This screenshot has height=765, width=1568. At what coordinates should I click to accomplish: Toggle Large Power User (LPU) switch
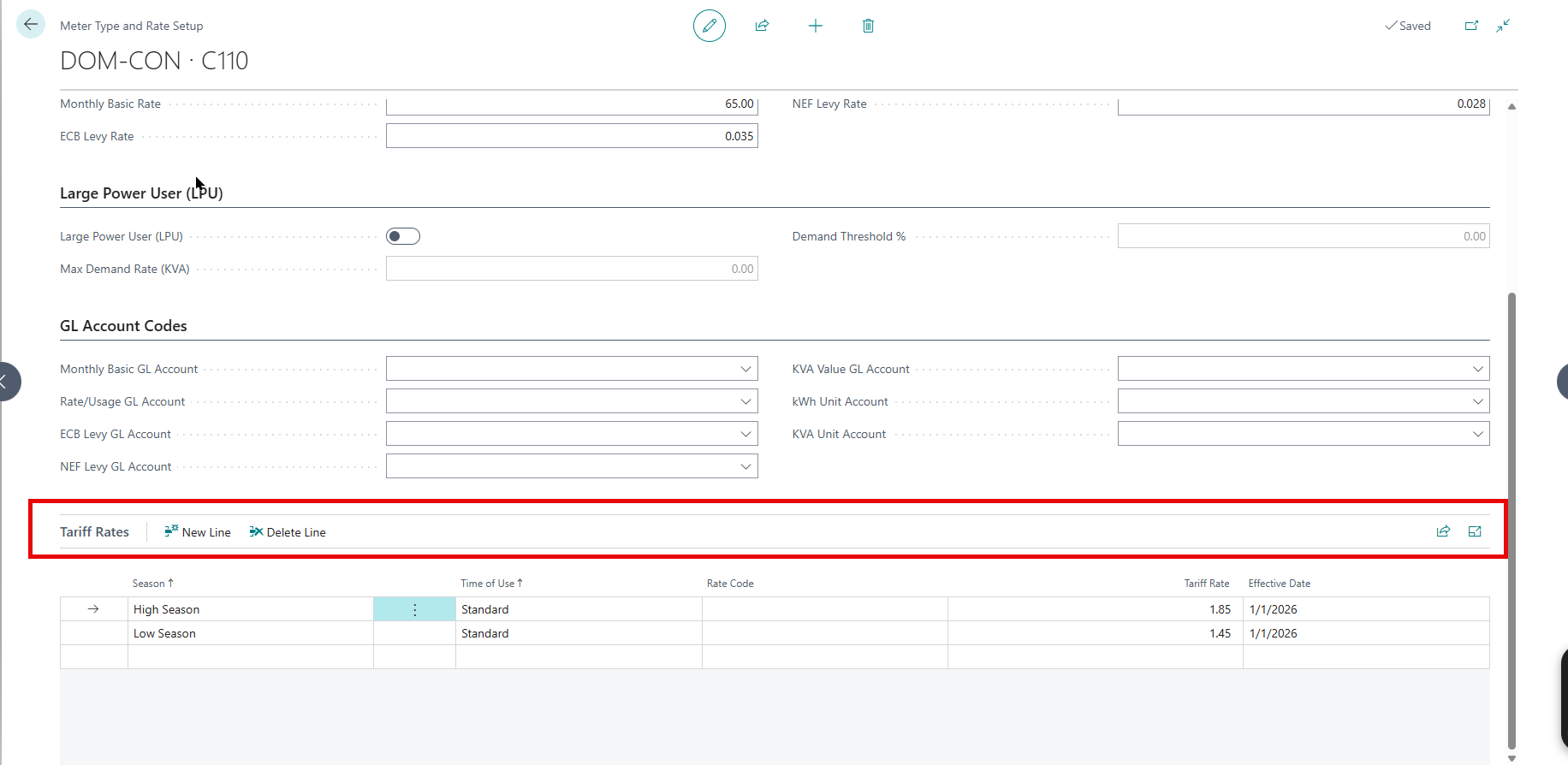click(403, 236)
